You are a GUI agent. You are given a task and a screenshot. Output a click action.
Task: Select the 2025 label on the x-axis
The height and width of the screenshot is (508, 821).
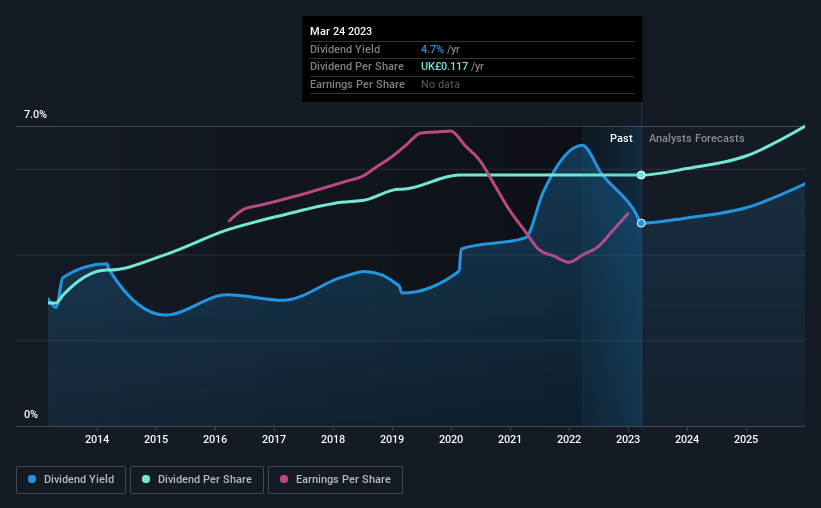746,439
